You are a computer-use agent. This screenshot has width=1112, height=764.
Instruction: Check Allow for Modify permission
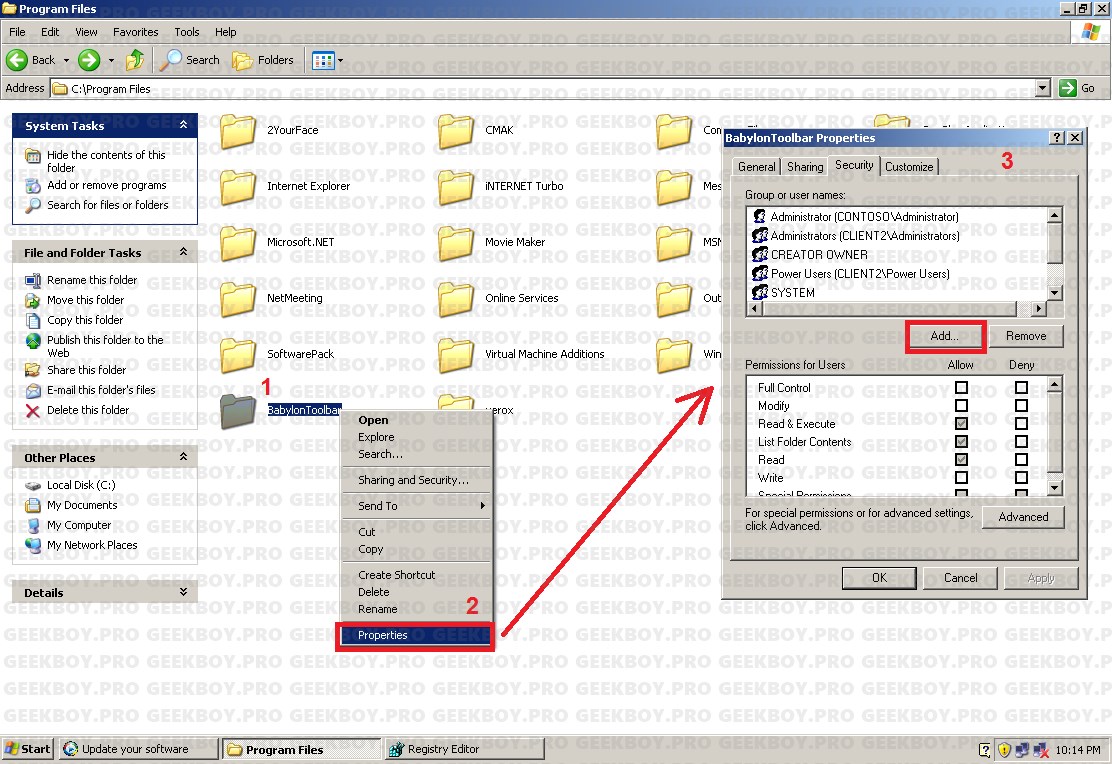pyautogui.click(x=961, y=406)
